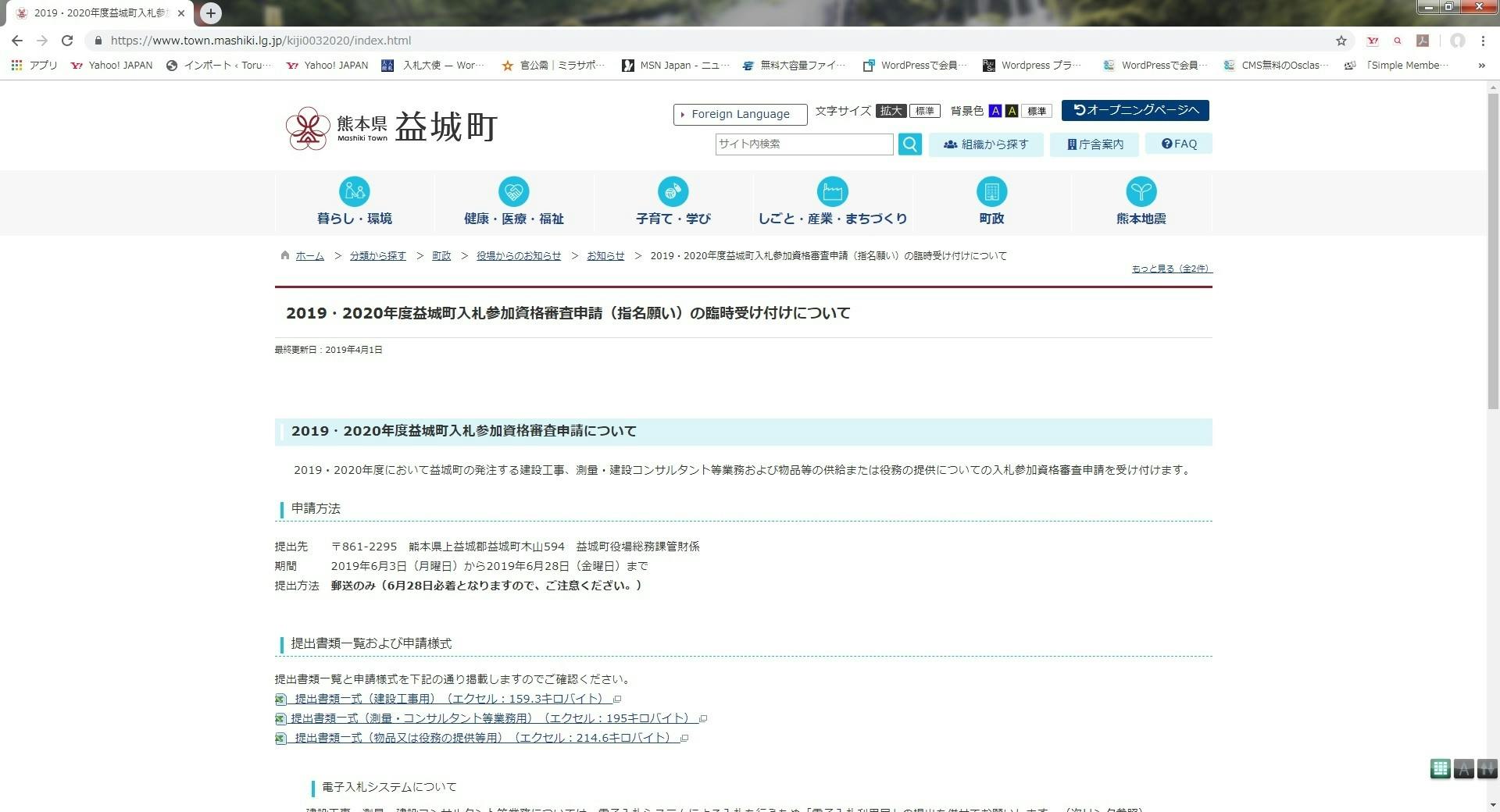Image resolution: width=1500 pixels, height=812 pixels.
Task: Open the しごと・産業・まちづくり category icon
Action: pos(832,192)
